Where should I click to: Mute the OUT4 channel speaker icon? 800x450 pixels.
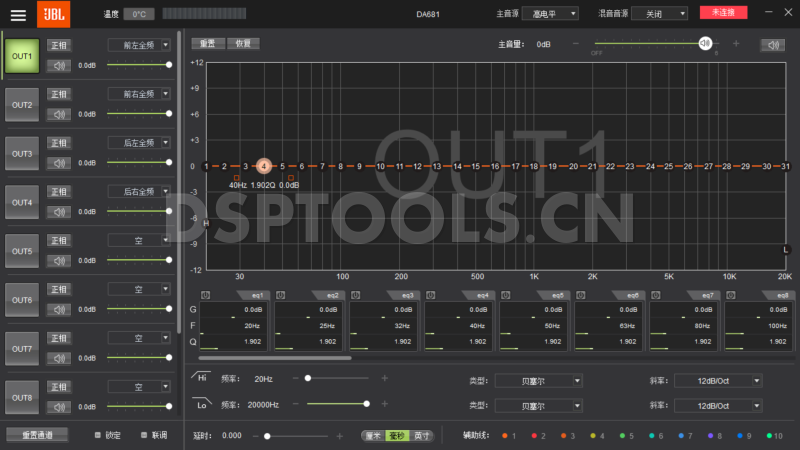59,212
